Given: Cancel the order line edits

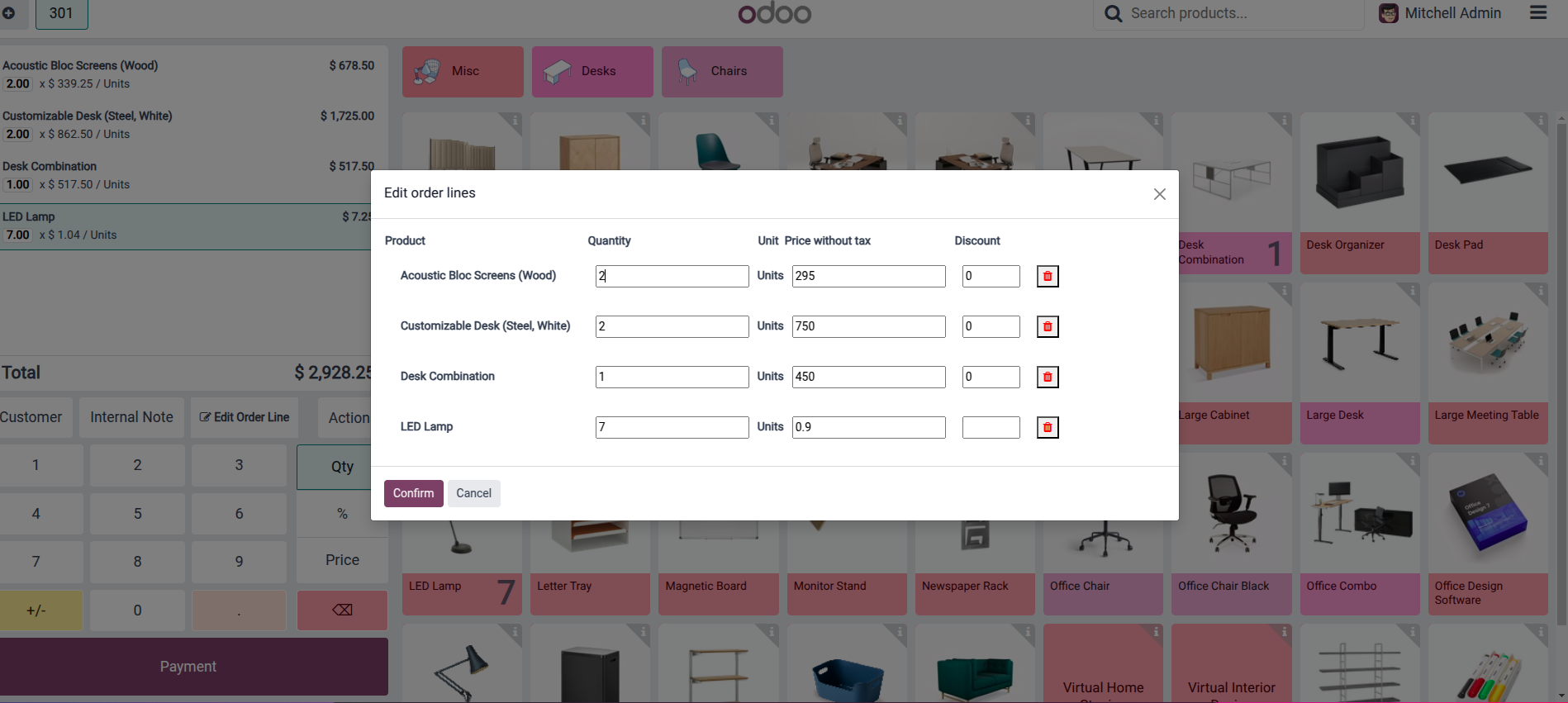Looking at the screenshot, I should pos(473,493).
